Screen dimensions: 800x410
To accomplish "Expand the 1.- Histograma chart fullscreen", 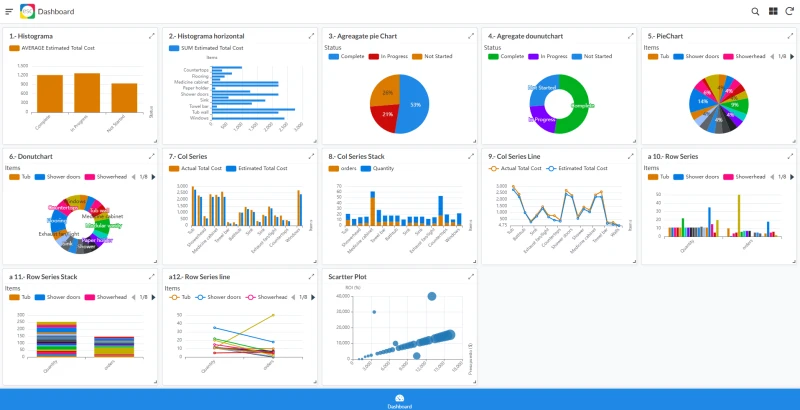I will pyautogui.click(x=152, y=36).
